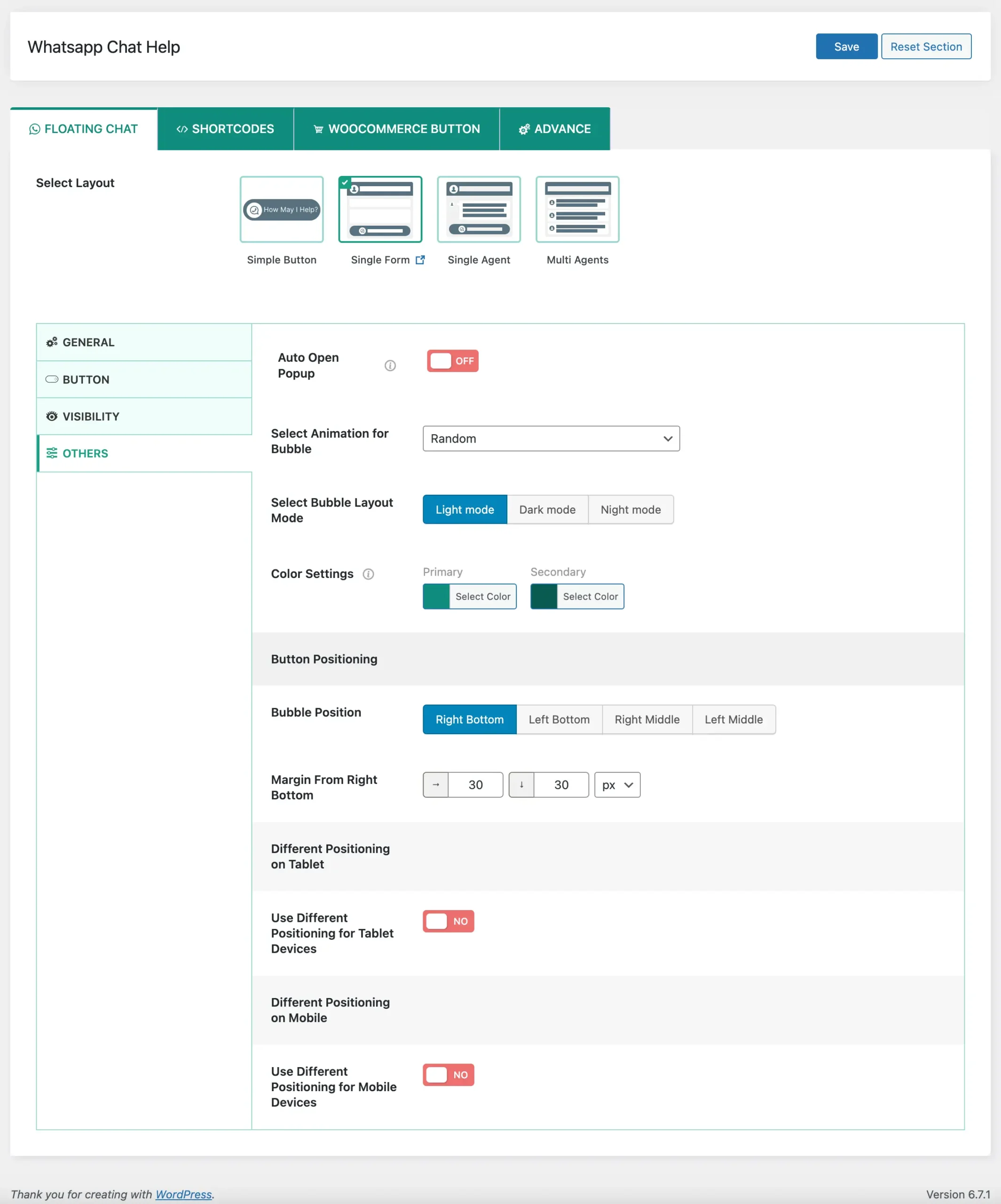Select the Single Agent layout thumbnail
The height and width of the screenshot is (1204, 1001).
tap(479, 209)
